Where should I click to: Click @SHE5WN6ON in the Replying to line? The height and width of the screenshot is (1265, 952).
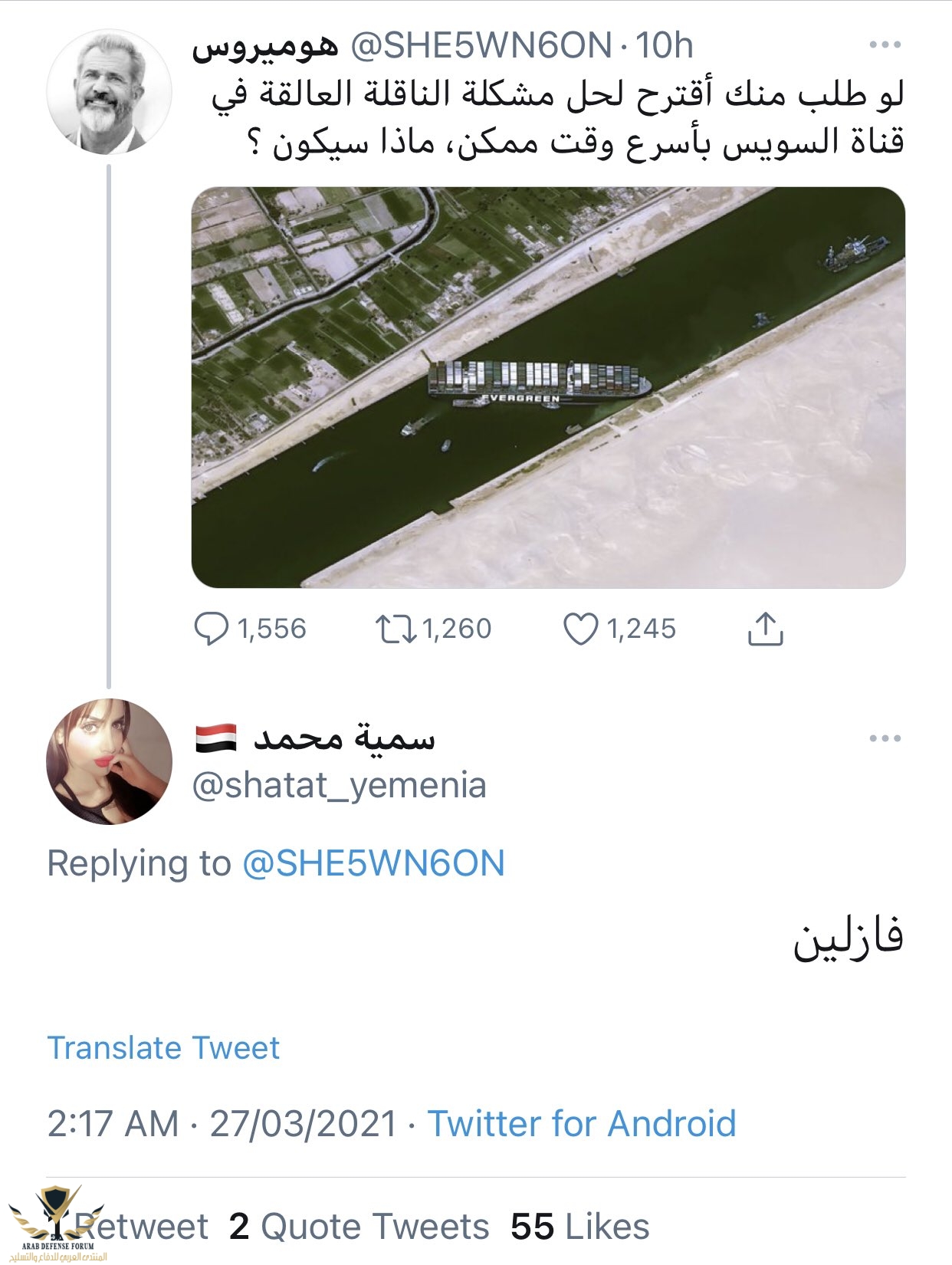tap(373, 863)
